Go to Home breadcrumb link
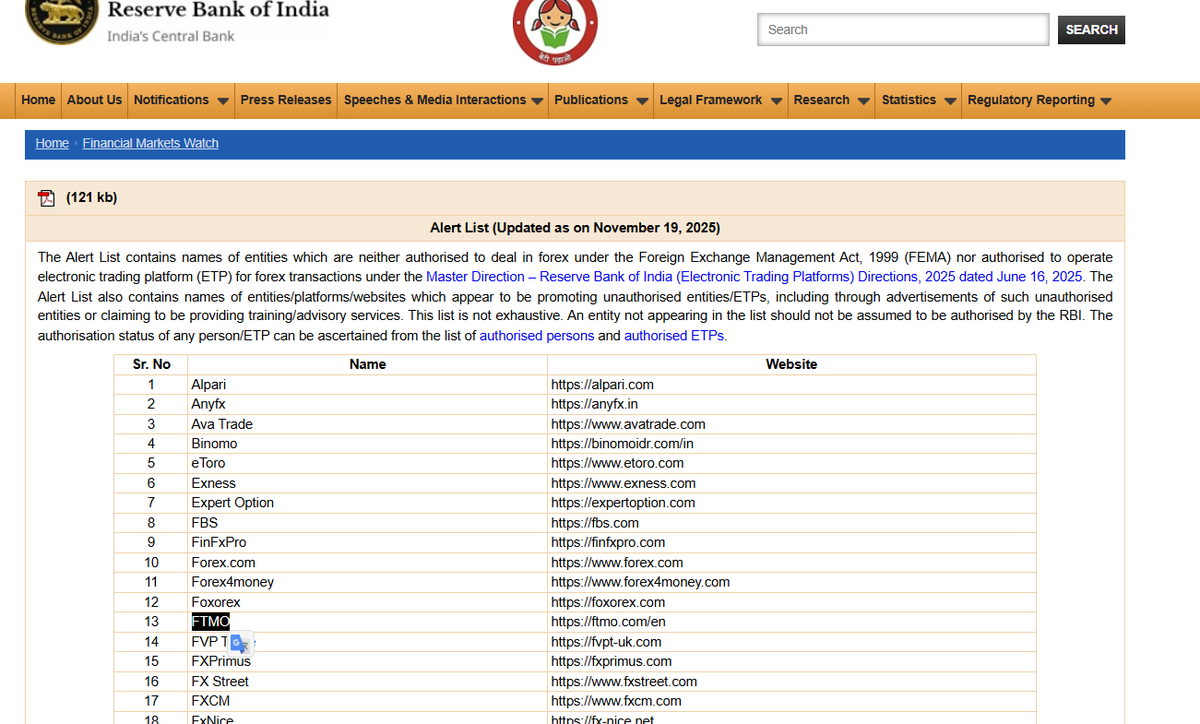 52,143
